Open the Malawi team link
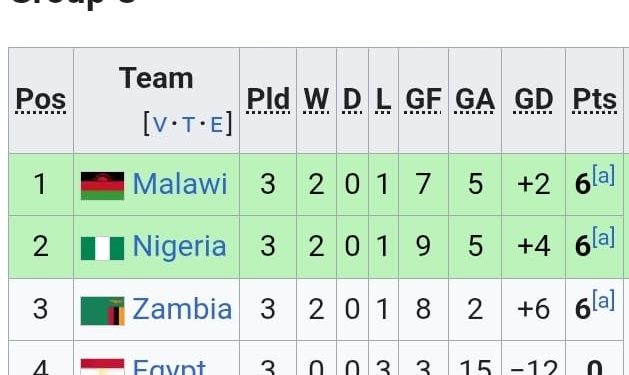 coord(180,184)
